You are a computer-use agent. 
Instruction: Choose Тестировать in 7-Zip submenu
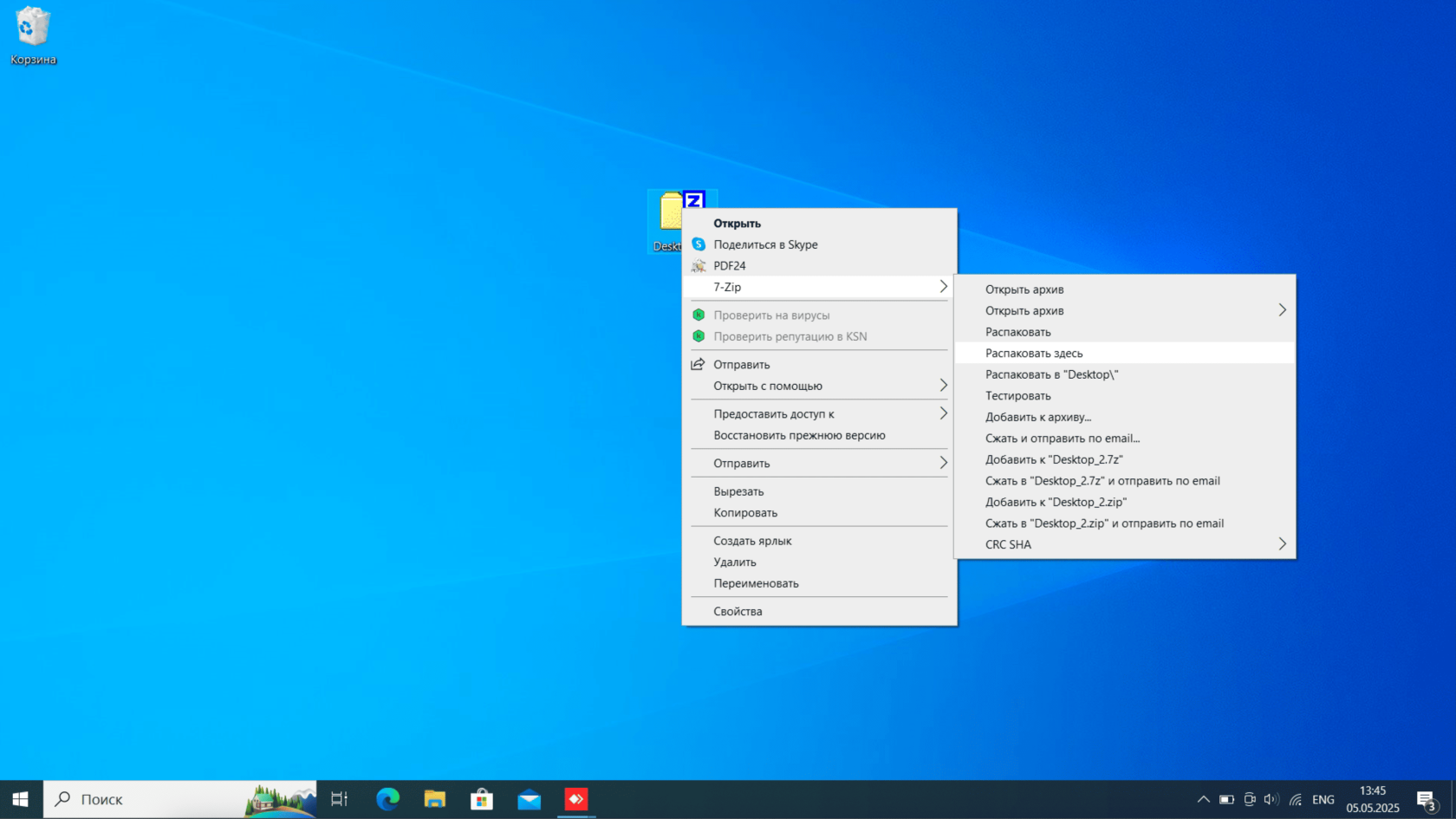pyautogui.click(x=1124, y=395)
